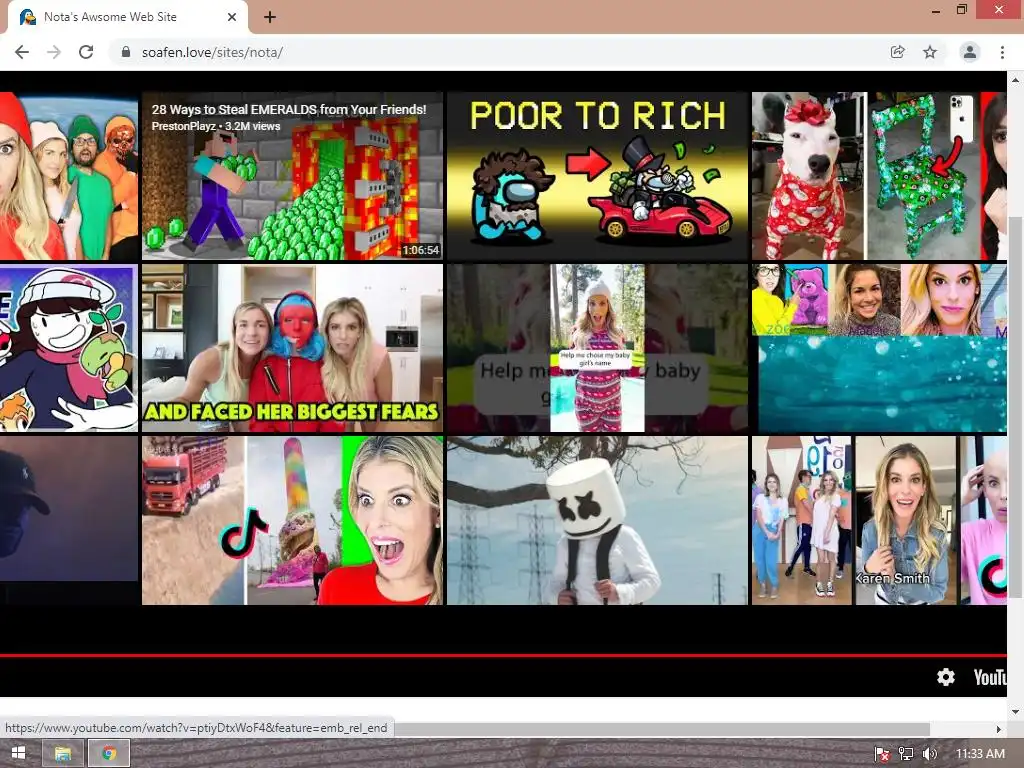Open the network tray icon
Screen dimensions: 1024x768
906,754
